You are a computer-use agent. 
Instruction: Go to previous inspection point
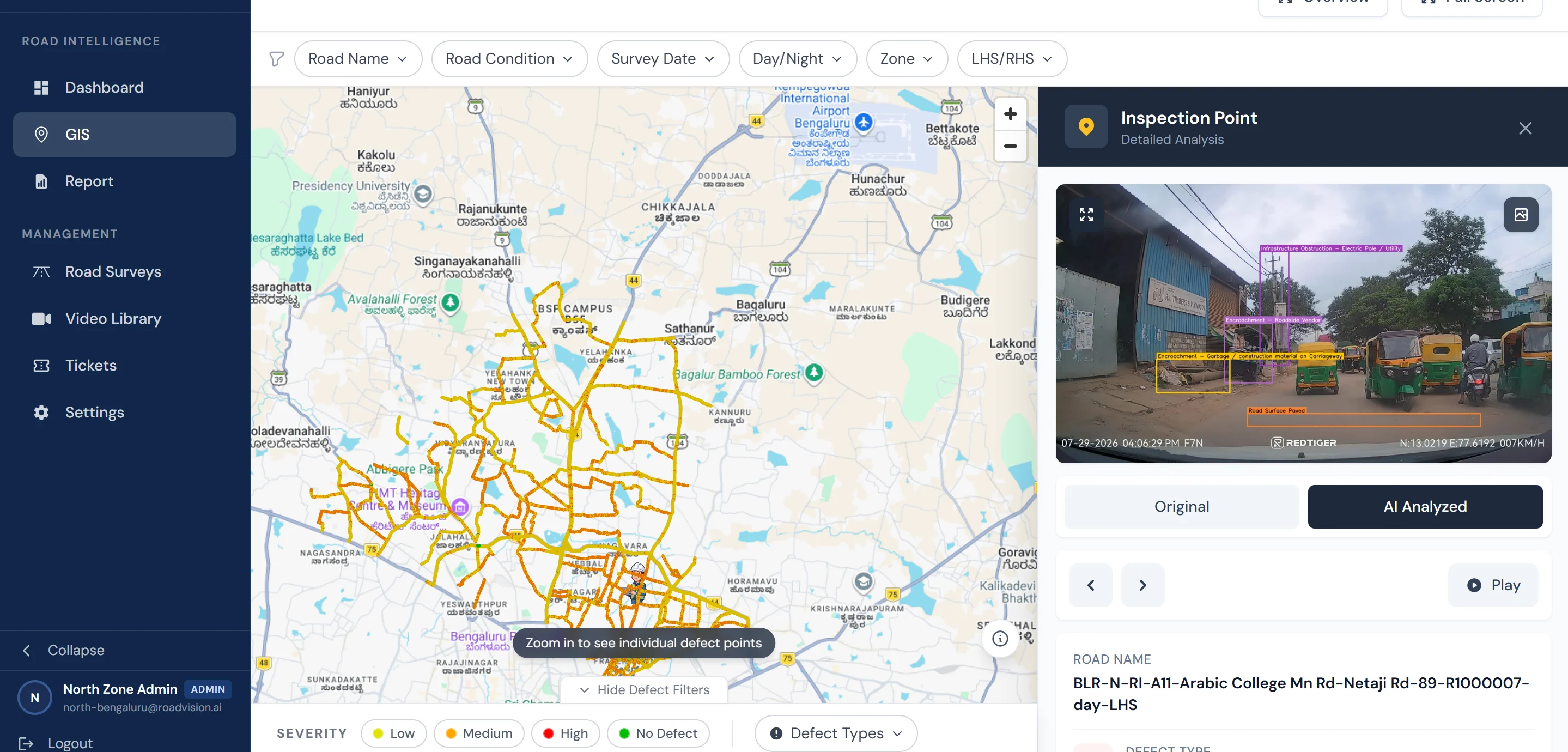pyautogui.click(x=1091, y=585)
